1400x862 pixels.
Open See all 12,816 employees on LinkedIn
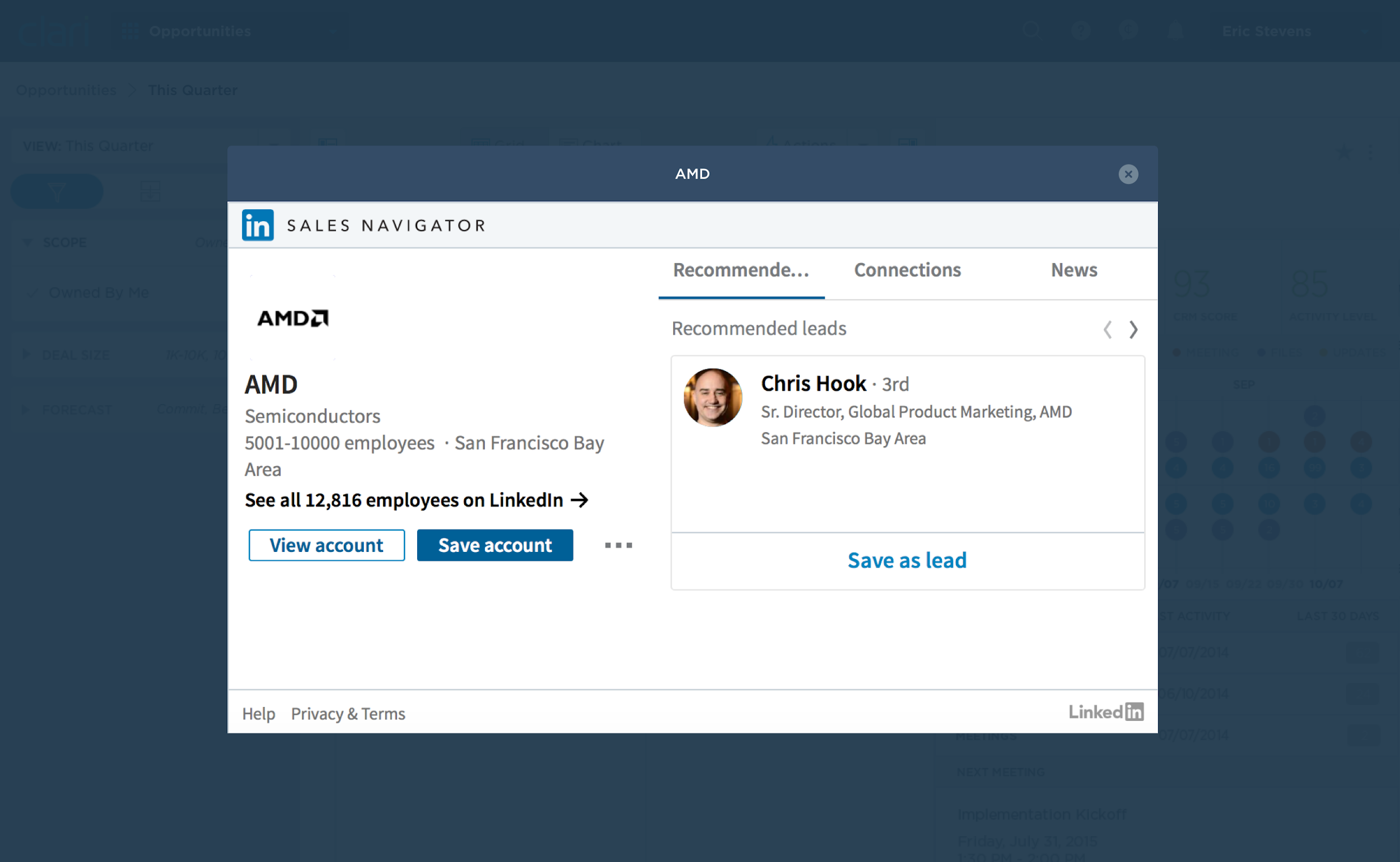click(417, 500)
